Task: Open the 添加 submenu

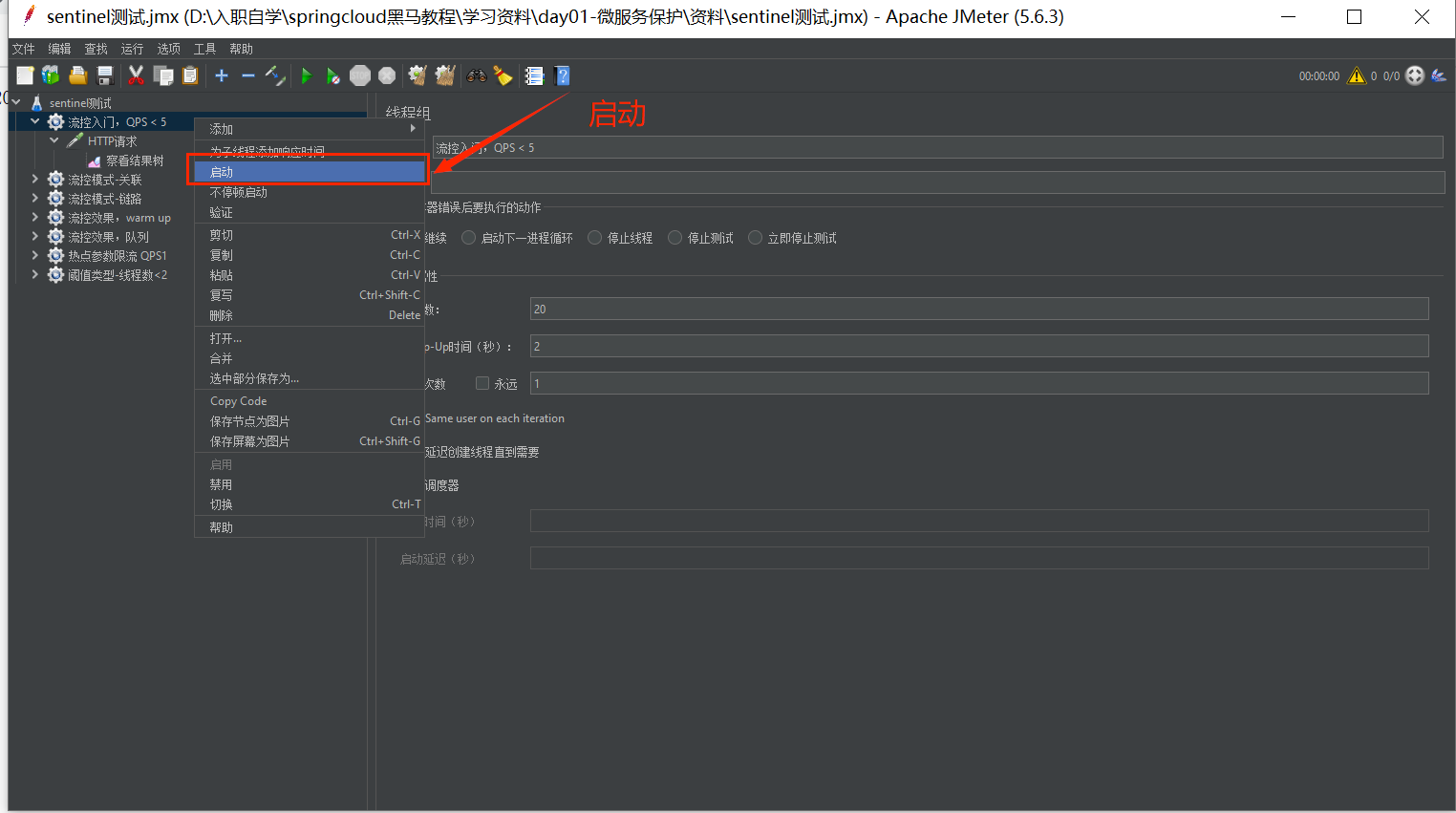Action: click(310, 129)
